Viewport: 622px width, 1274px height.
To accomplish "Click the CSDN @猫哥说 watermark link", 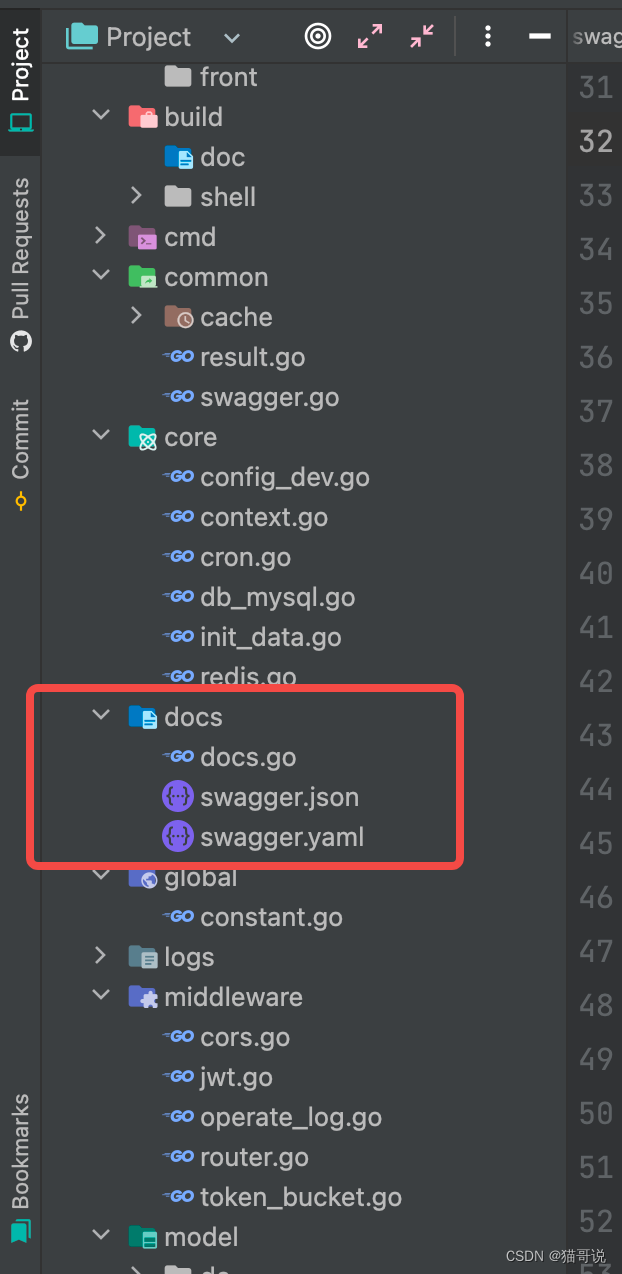I will point(556,1255).
